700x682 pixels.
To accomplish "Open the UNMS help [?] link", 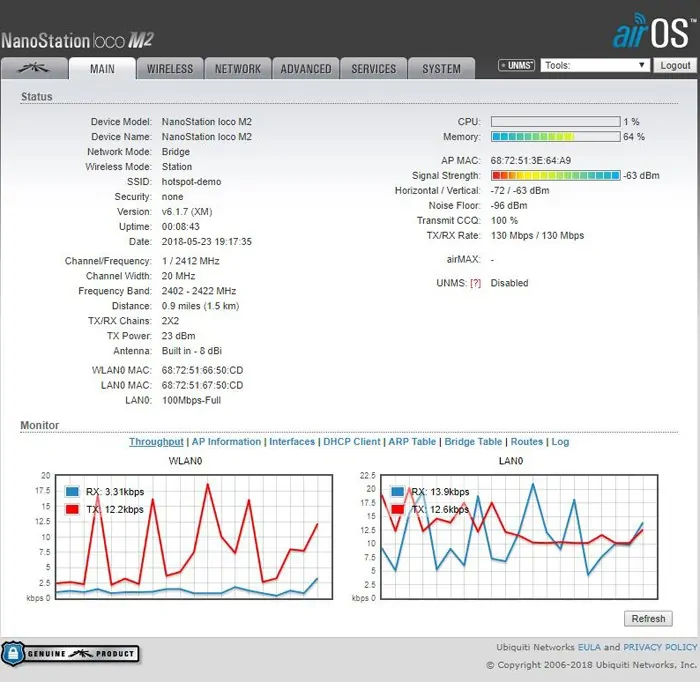I will [475, 283].
